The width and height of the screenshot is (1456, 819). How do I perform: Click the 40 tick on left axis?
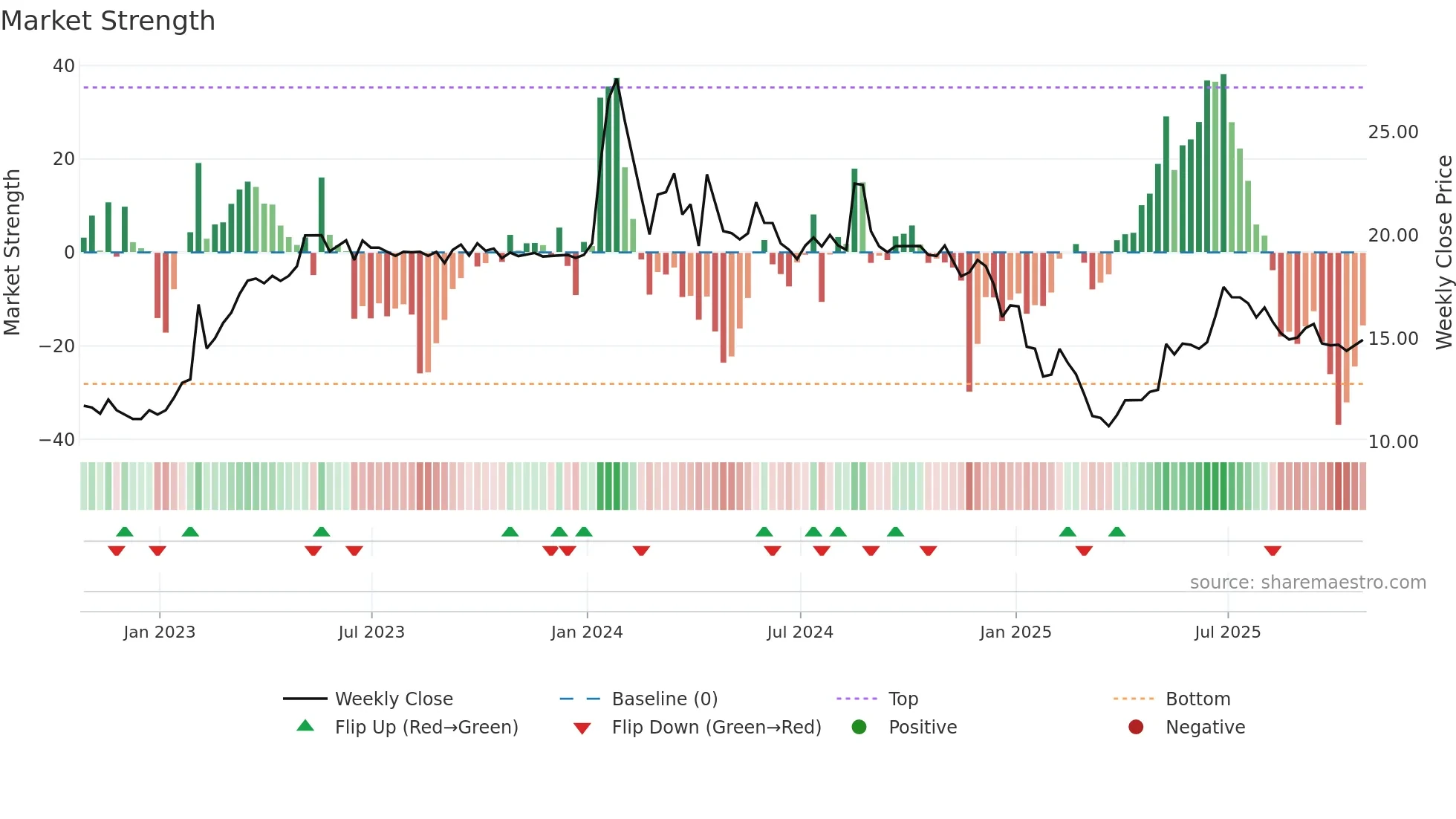pos(64,66)
